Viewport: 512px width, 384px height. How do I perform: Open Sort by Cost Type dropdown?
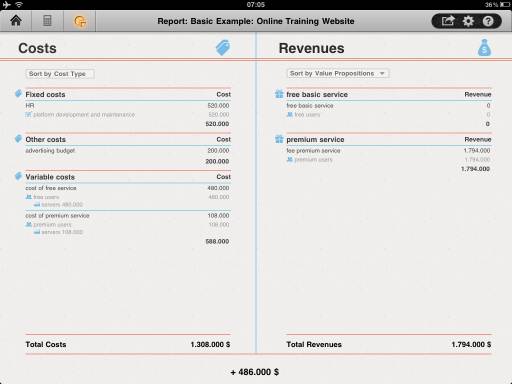(60, 74)
